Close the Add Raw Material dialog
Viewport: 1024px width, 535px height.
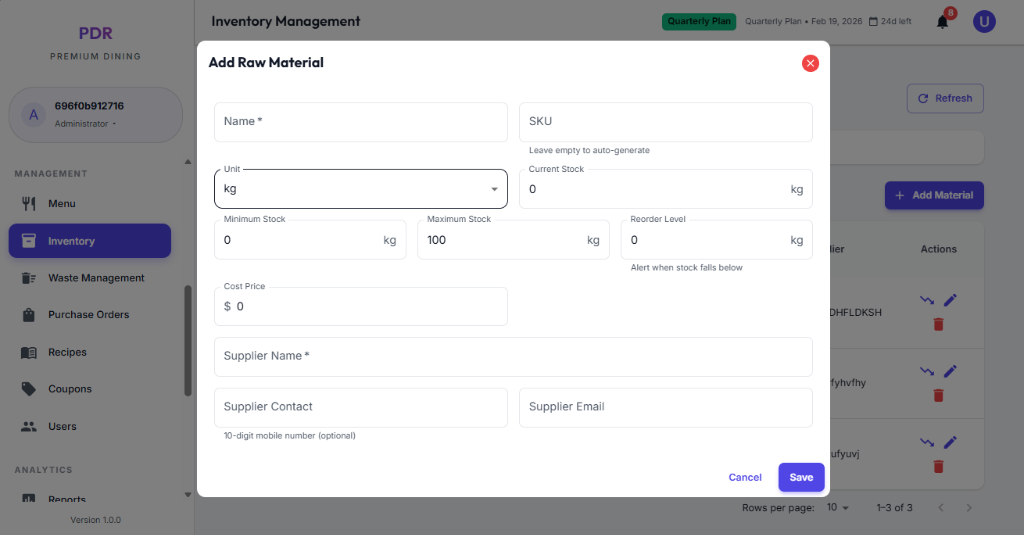point(810,63)
